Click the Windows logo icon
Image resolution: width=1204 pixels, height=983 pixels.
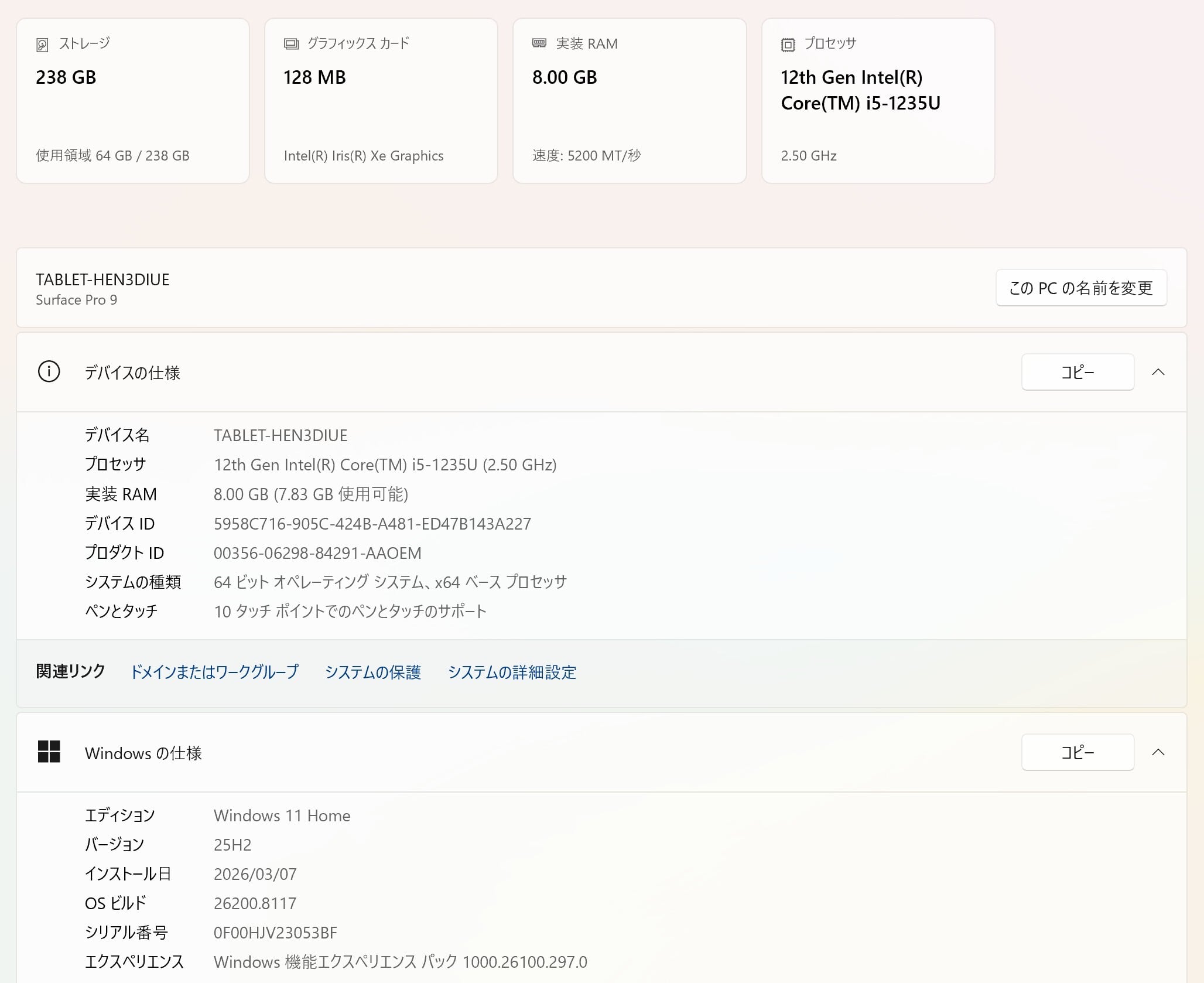(49, 752)
